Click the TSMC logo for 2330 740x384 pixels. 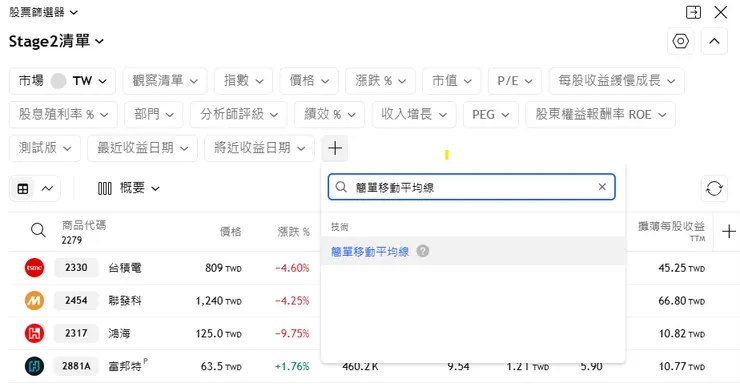pos(34,267)
